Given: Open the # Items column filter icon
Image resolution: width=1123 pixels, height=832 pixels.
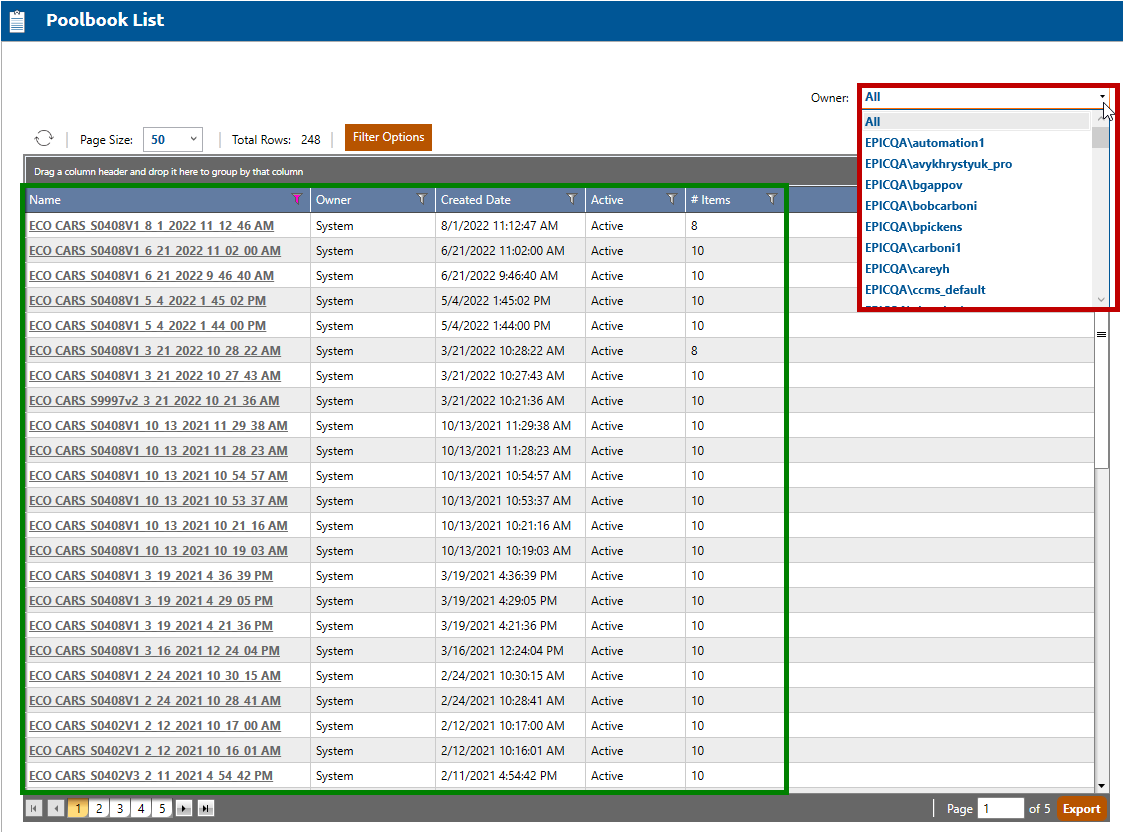Looking at the screenshot, I should click(x=771, y=200).
